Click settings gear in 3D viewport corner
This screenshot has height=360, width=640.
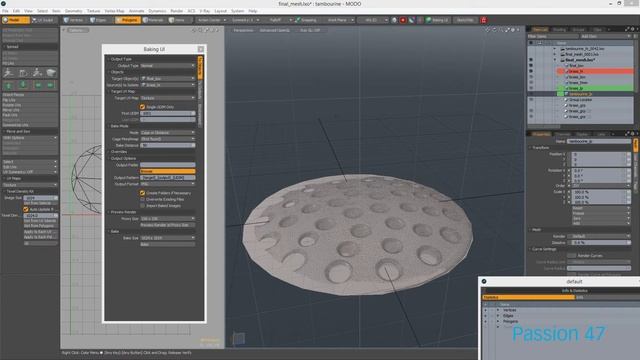click(513, 30)
